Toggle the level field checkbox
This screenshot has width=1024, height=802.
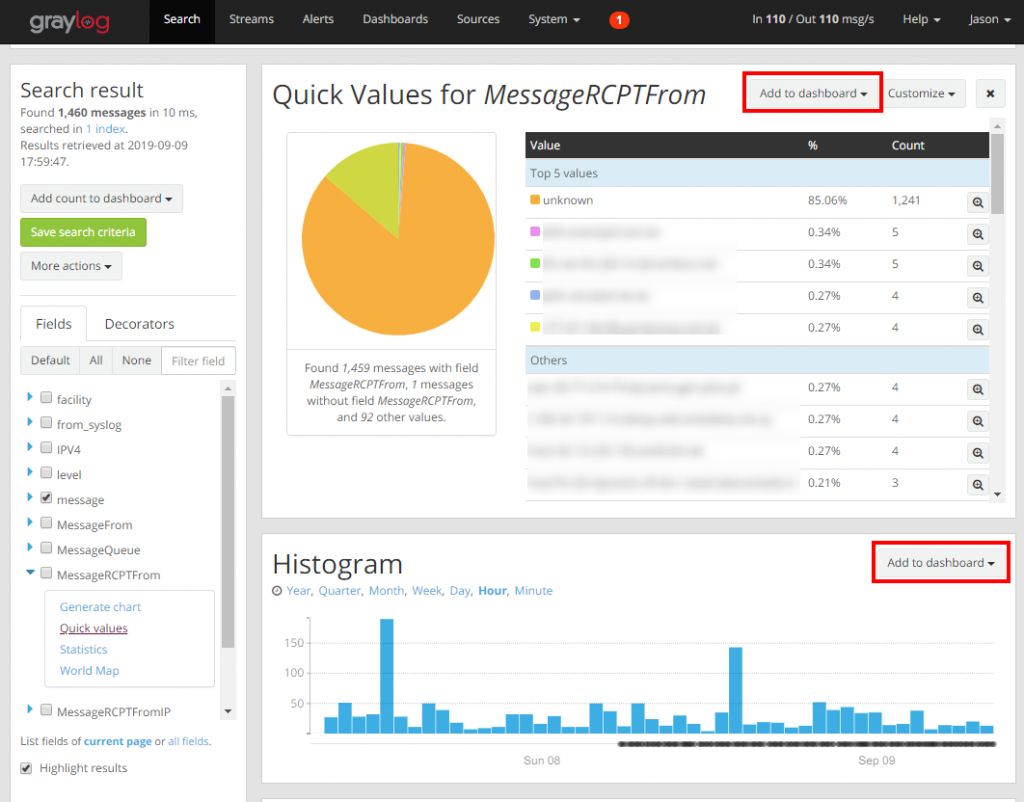[46, 472]
